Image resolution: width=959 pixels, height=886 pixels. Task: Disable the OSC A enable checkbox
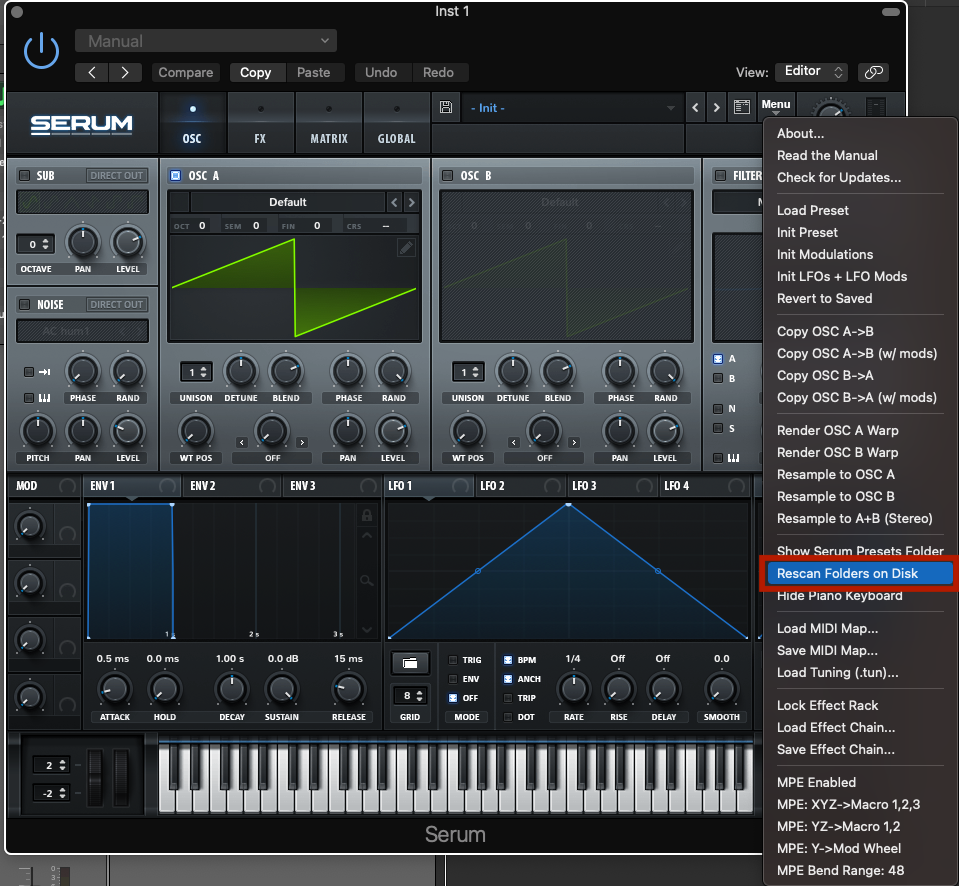point(176,175)
